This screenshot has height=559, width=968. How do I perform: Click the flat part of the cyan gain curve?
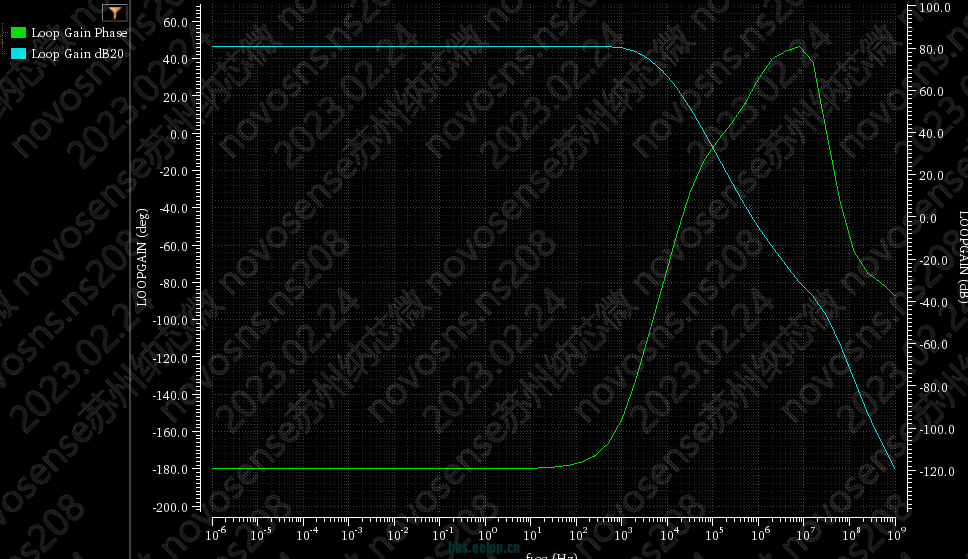[x=400, y=46]
